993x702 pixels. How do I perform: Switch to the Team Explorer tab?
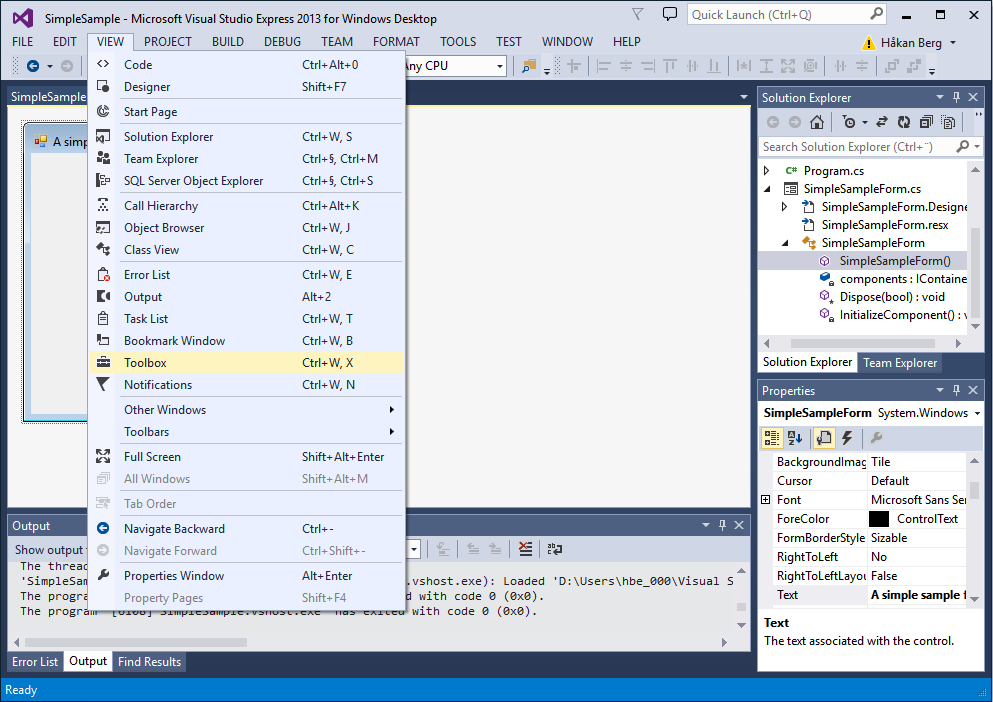coord(900,363)
